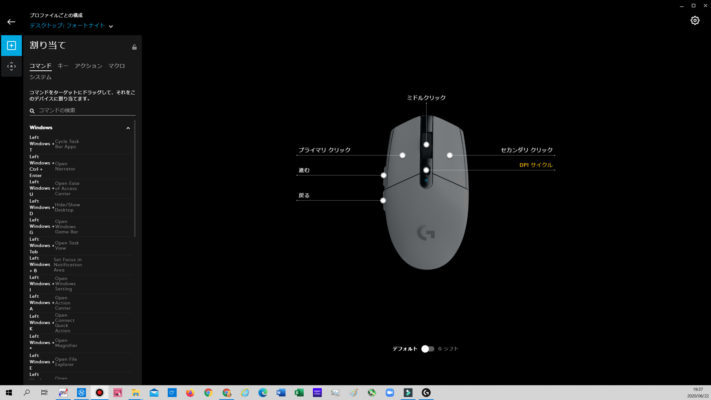This screenshot has height=400, width=711.
Task: Select the Open File Explorer command
Action: click(x=80, y=361)
